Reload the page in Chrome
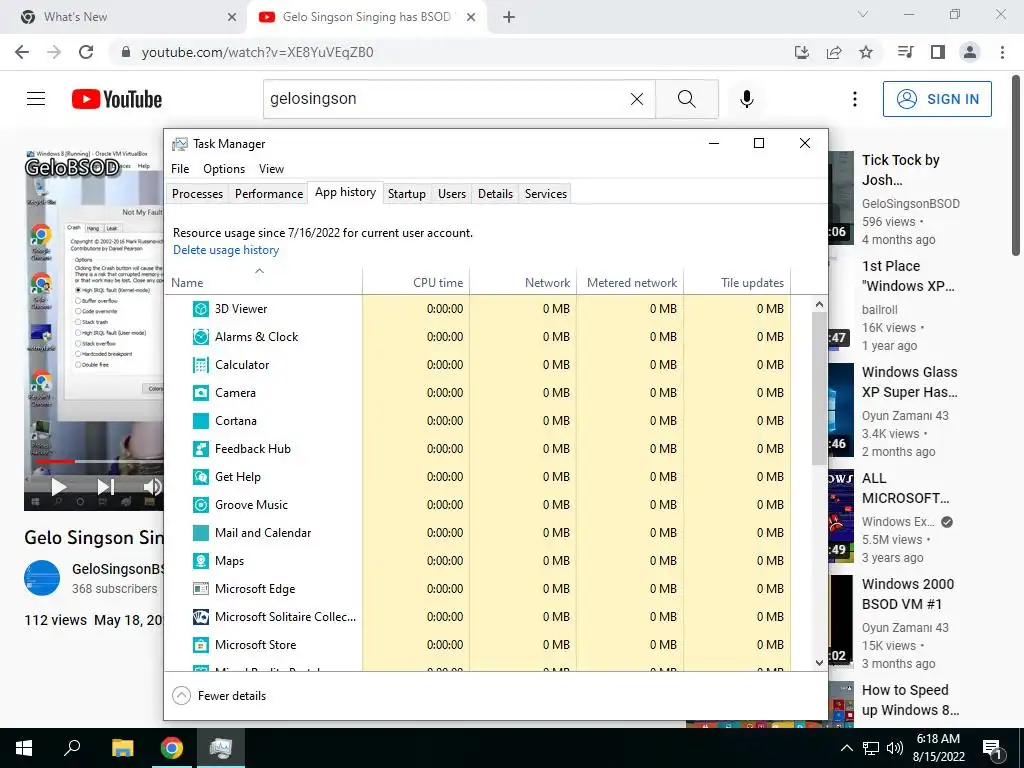The height and width of the screenshot is (768, 1024). [86, 52]
